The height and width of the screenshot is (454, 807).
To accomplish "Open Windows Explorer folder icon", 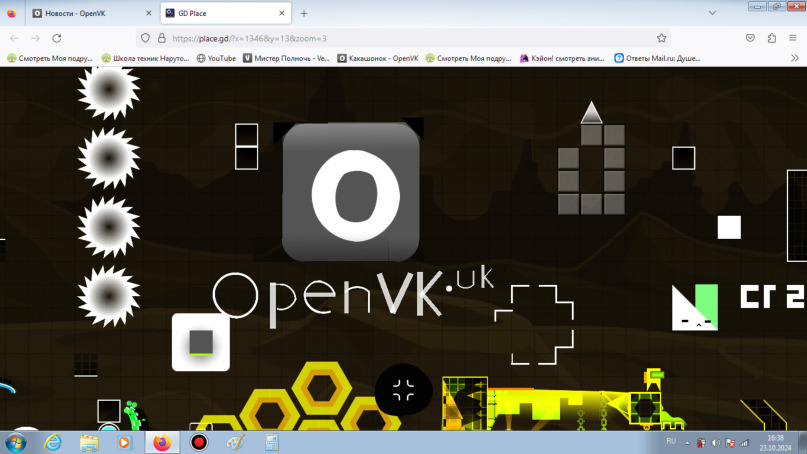I will click(89, 443).
